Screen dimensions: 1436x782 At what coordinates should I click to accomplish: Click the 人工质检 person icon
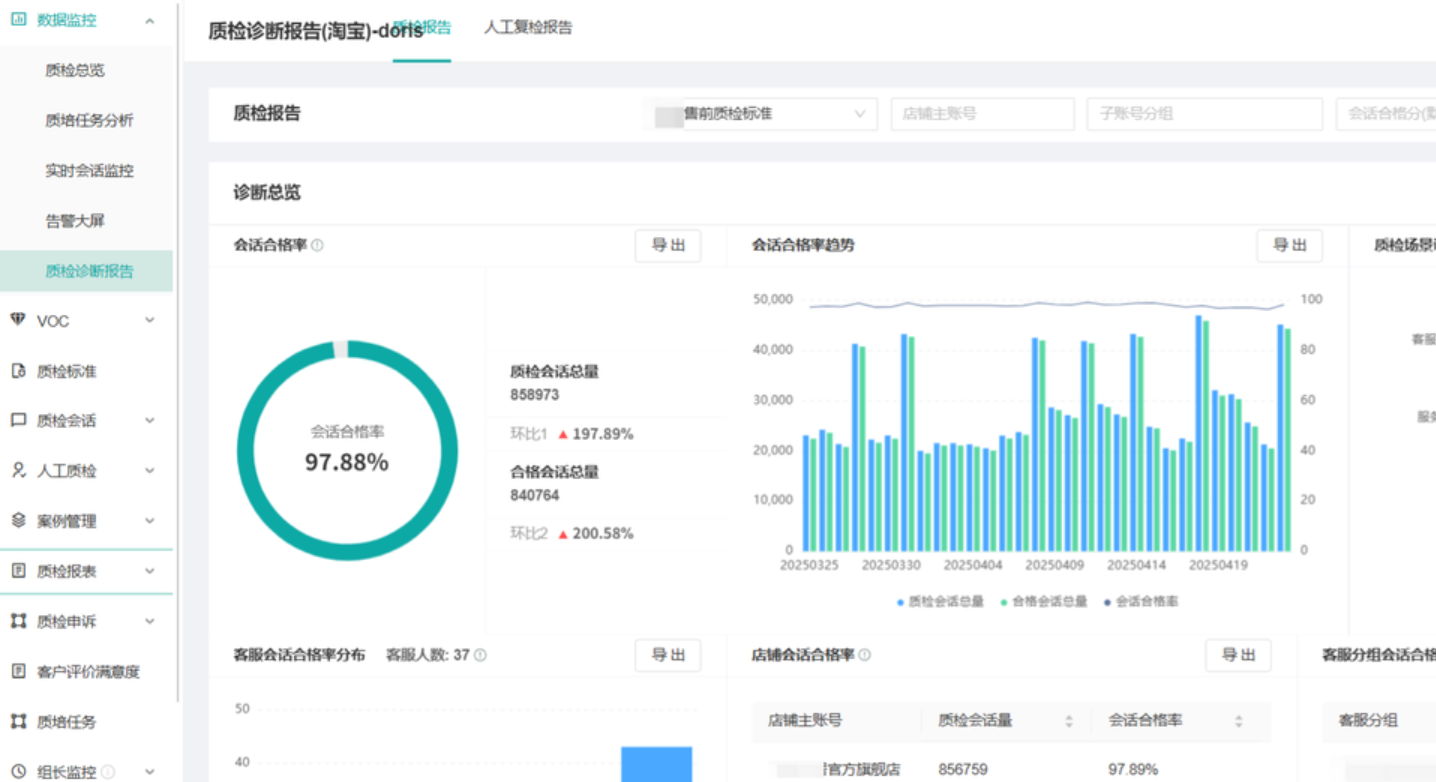[x=18, y=471]
